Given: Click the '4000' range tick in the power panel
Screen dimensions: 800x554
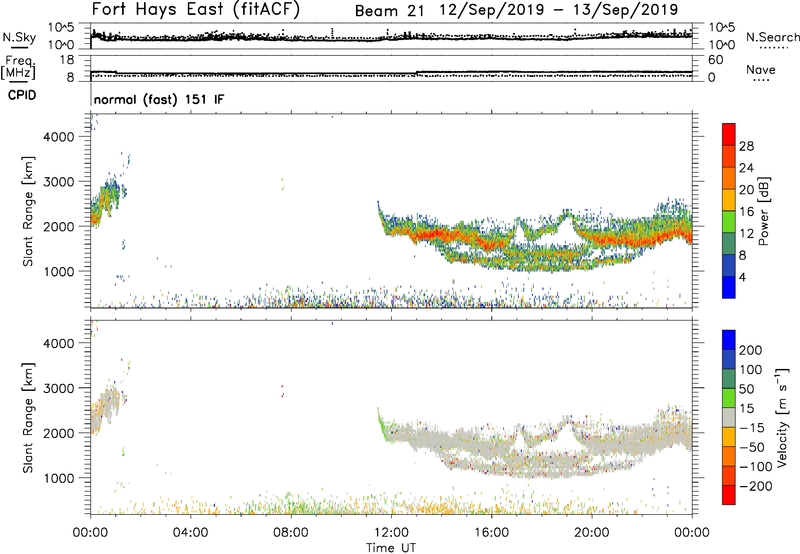Looking at the screenshot, I should (59, 137).
